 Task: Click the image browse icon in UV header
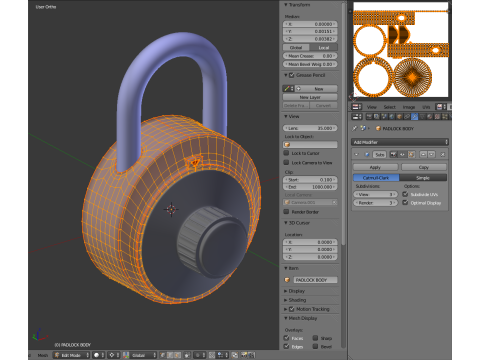point(440,107)
